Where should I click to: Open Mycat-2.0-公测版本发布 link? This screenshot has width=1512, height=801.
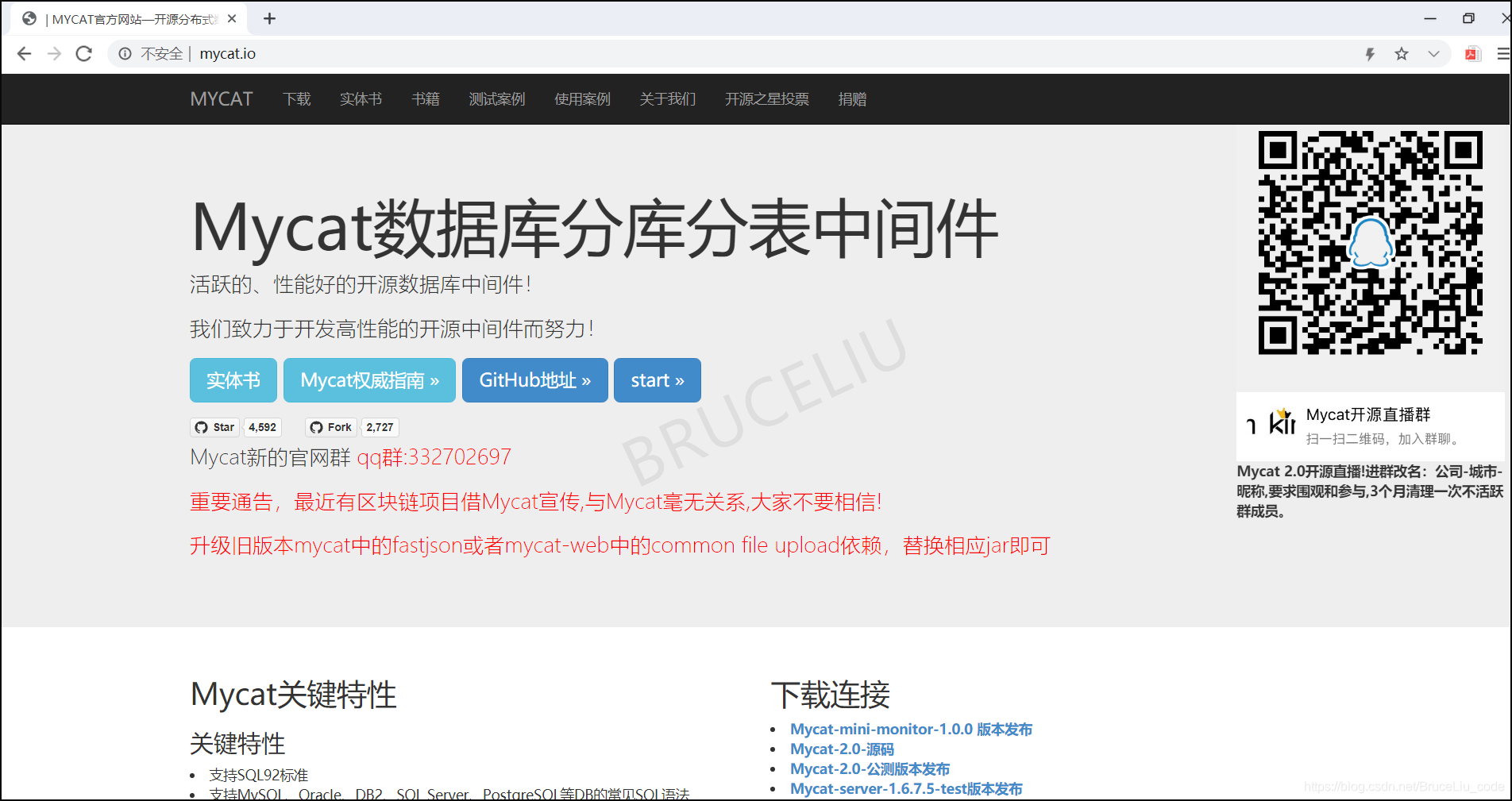870,769
